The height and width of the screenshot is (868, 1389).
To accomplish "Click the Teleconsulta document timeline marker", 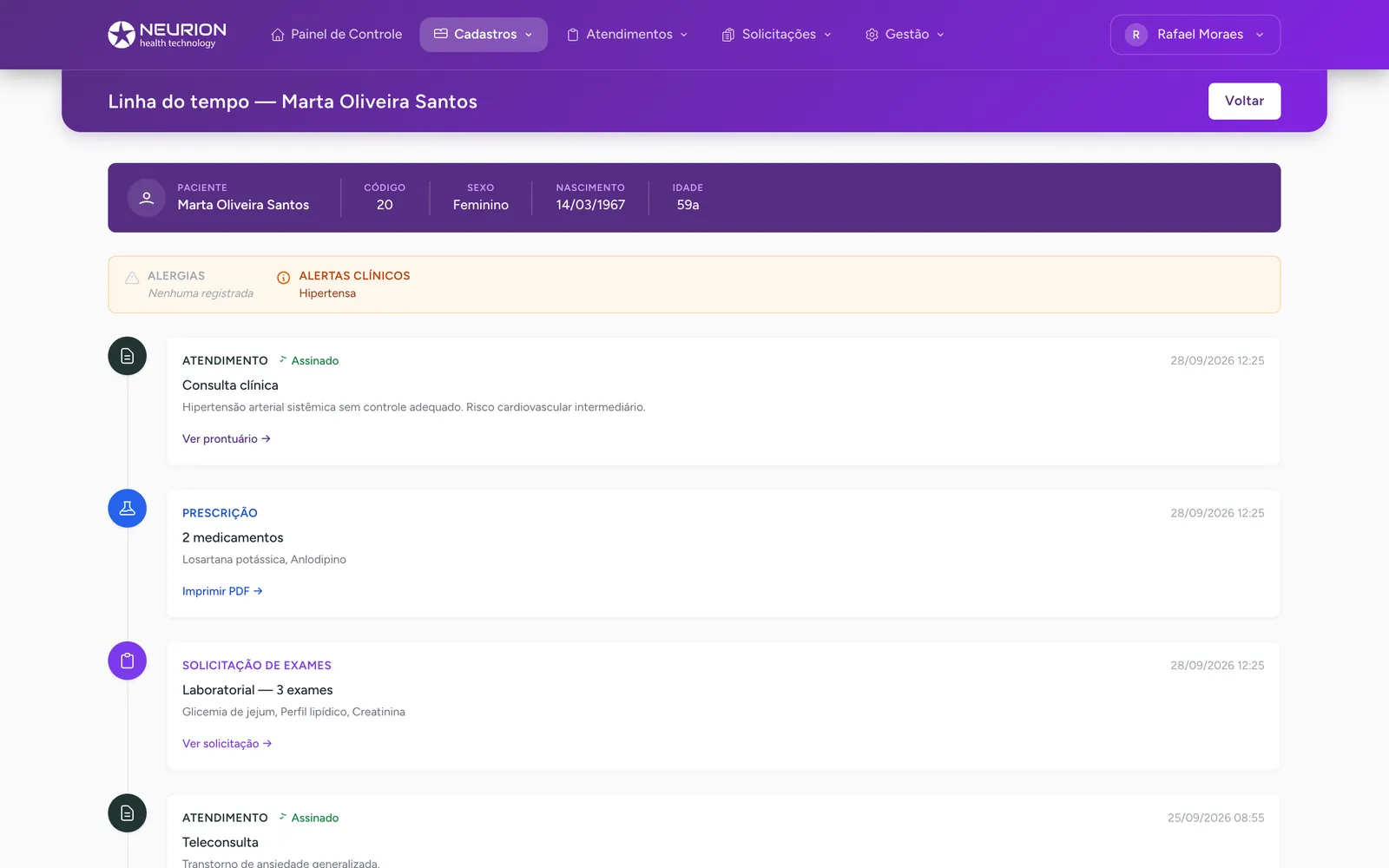I will click(127, 813).
